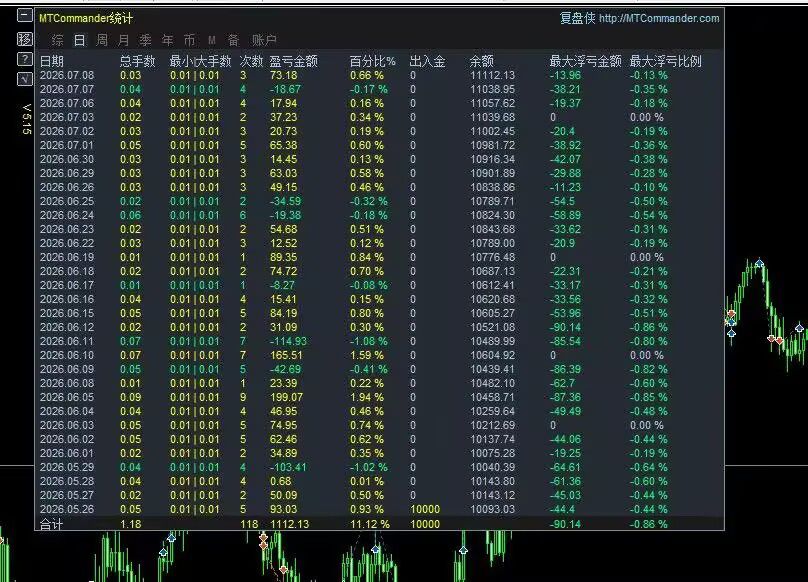
Task: Click the 盈亏金额 column header
Action: [293, 61]
